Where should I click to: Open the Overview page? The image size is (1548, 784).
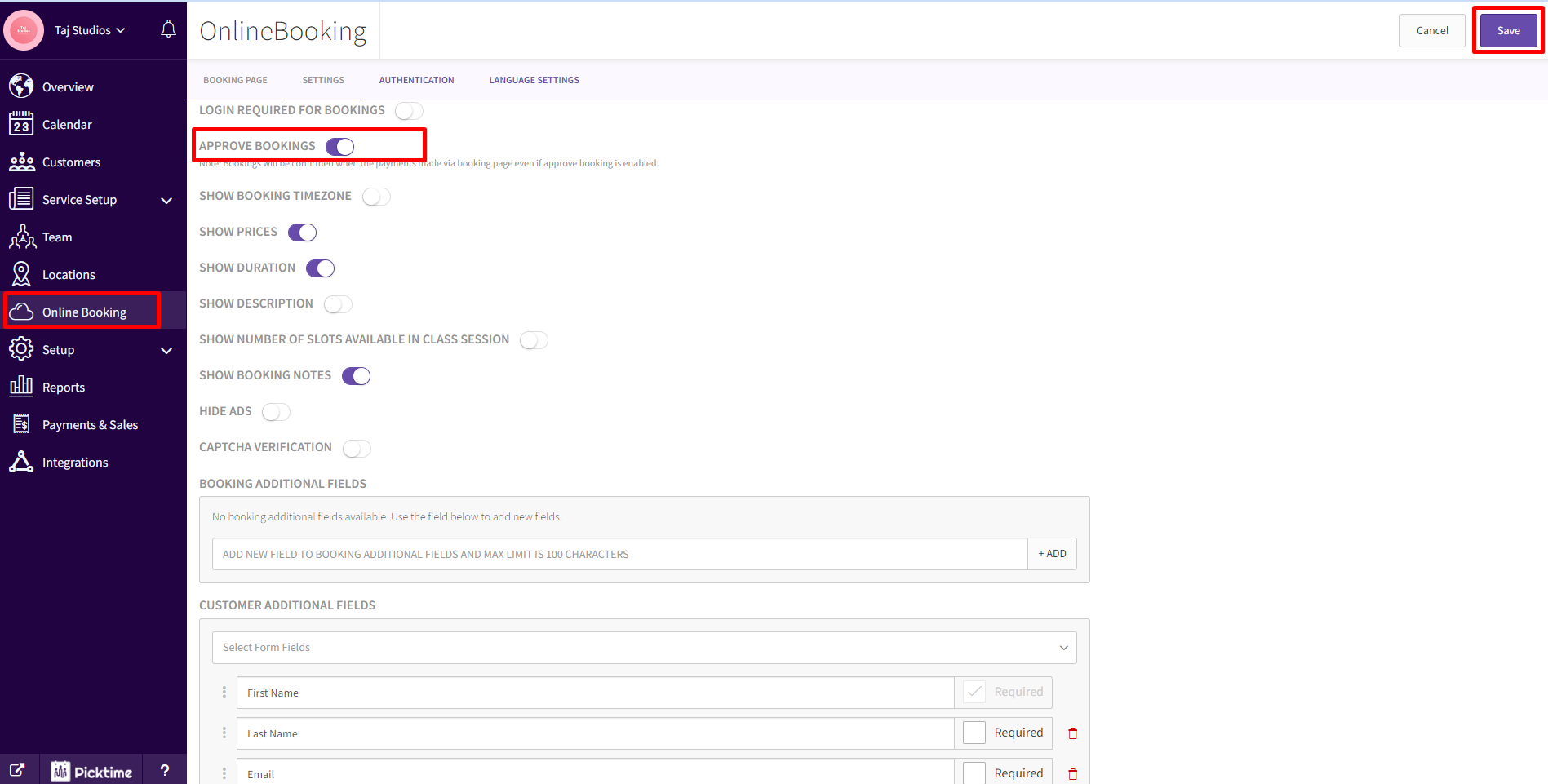(x=70, y=86)
